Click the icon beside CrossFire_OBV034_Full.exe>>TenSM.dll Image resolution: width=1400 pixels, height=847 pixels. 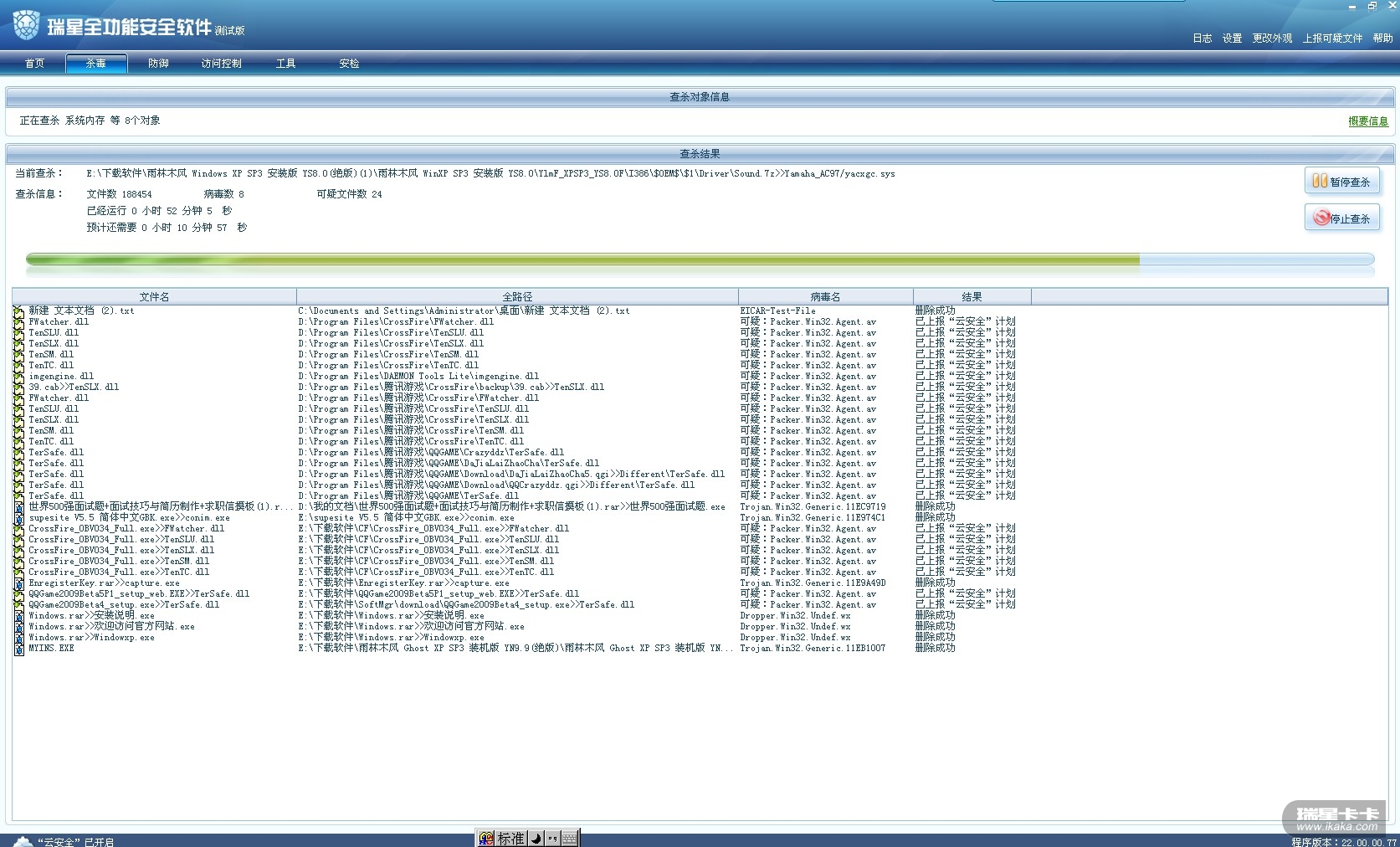pyautogui.click(x=18, y=561)
